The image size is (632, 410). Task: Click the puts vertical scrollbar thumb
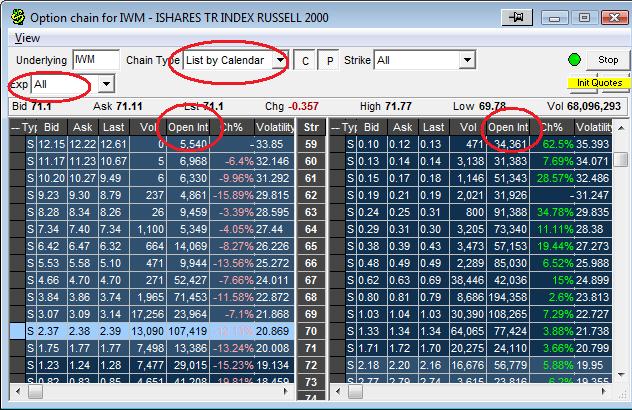[x=622, y=159]
